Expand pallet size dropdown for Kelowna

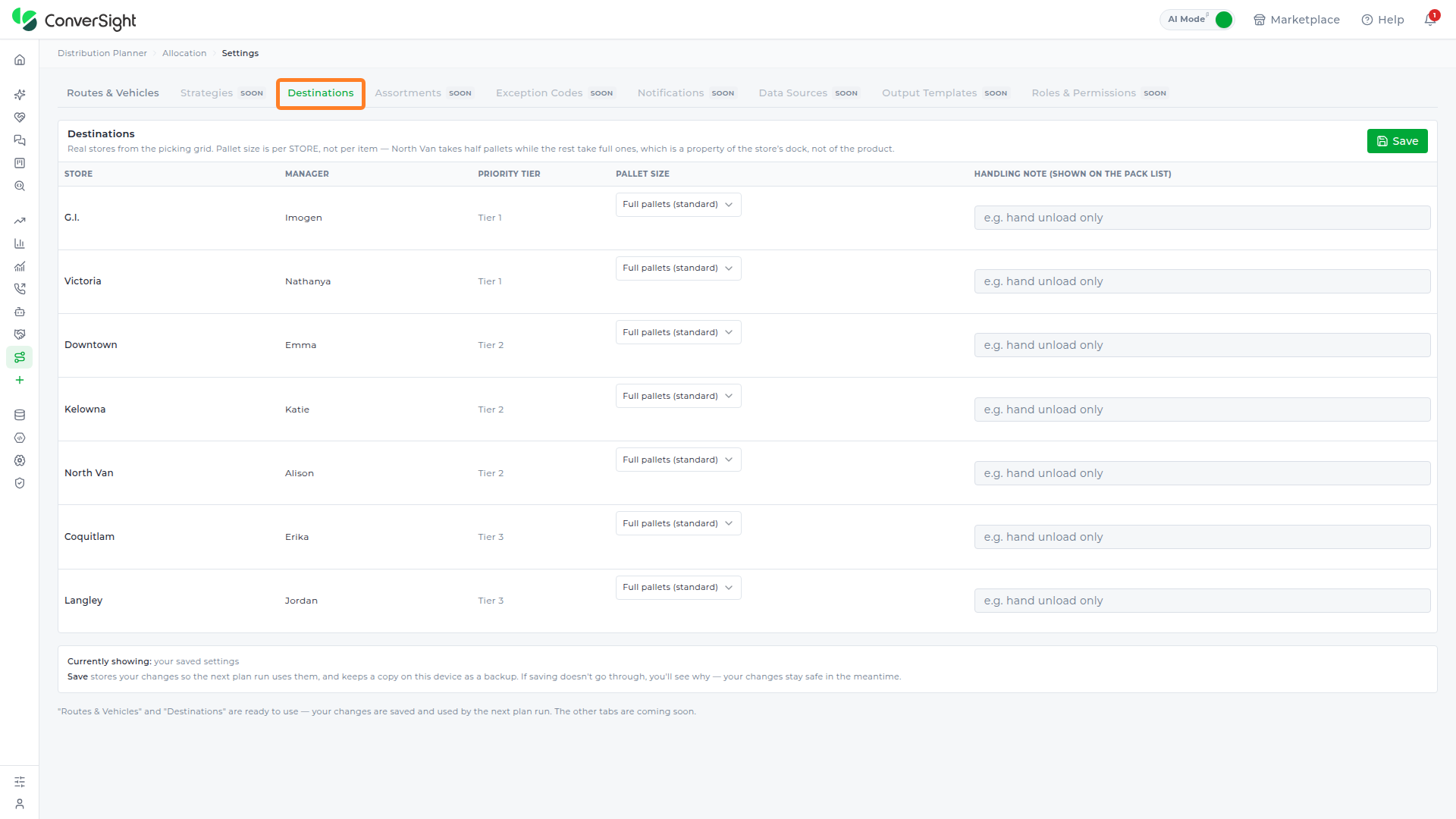coord(678,396)
